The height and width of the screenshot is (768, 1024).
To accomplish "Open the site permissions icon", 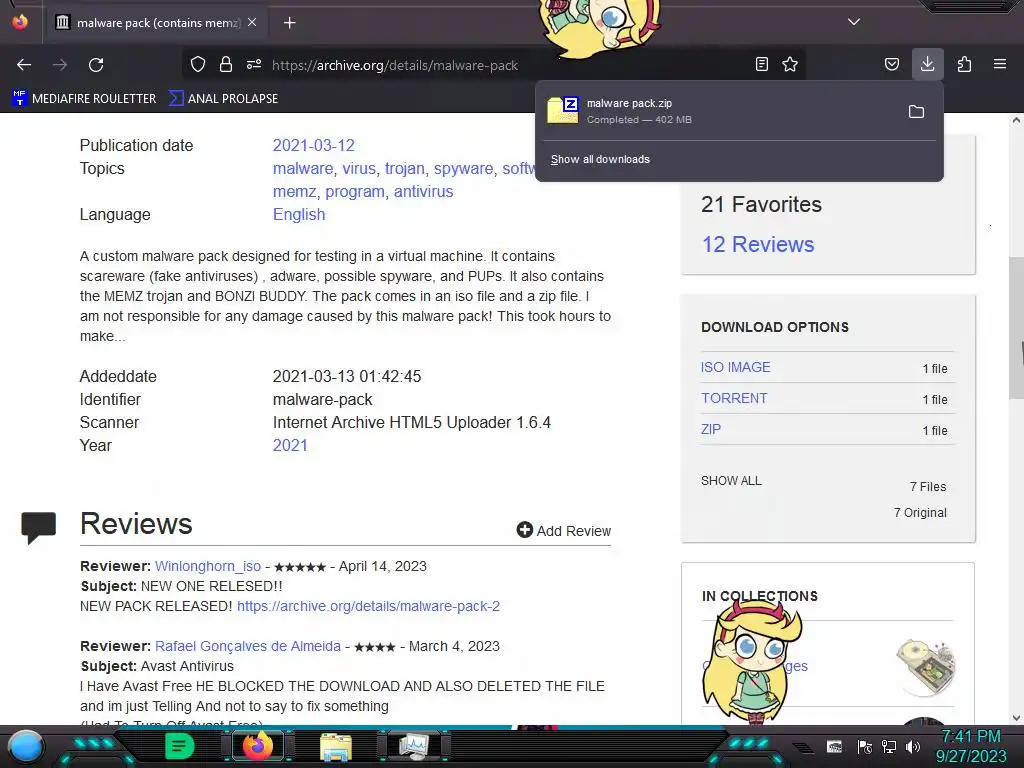I will tap(254, 64).
